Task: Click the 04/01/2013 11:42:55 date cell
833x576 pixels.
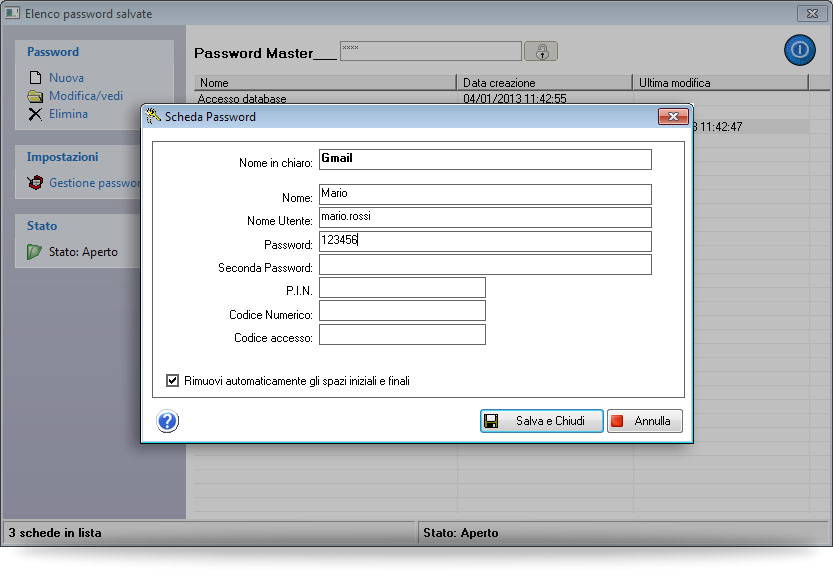Action: pos(514,98)
